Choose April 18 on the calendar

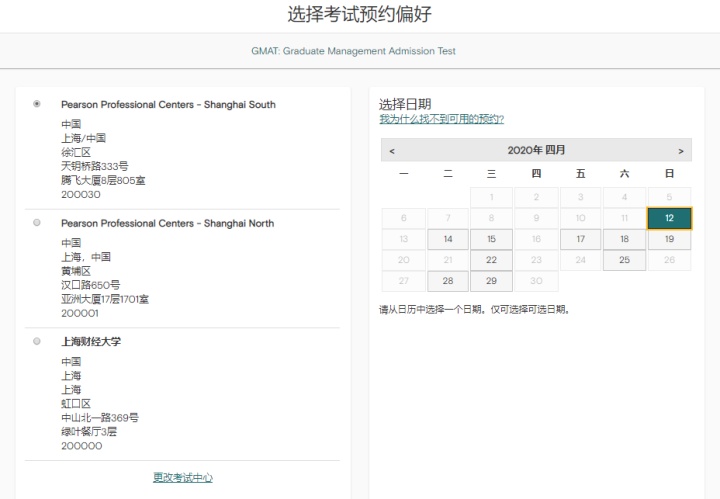tap(624, 239)
